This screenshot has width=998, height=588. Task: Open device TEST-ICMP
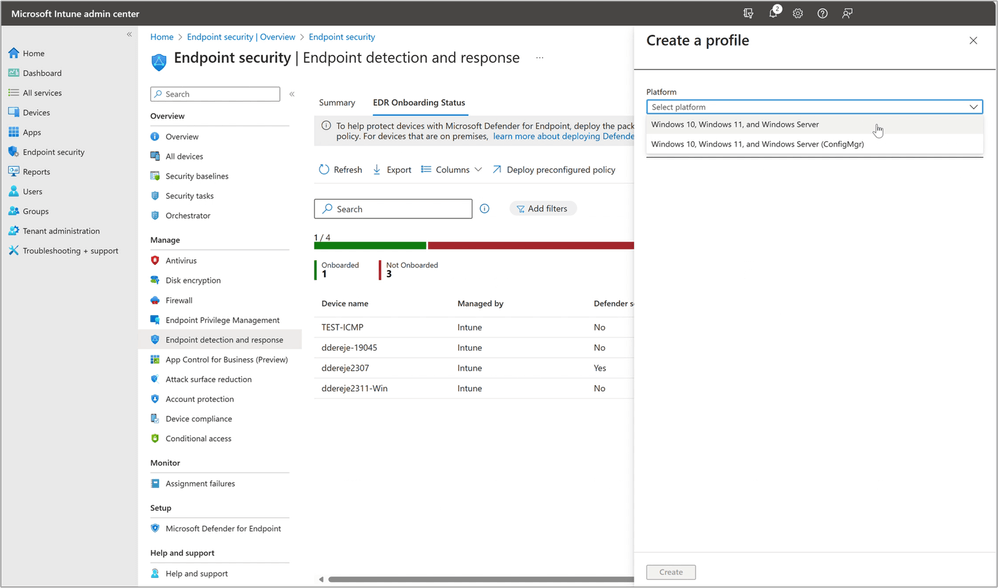[x=342, y=327]
